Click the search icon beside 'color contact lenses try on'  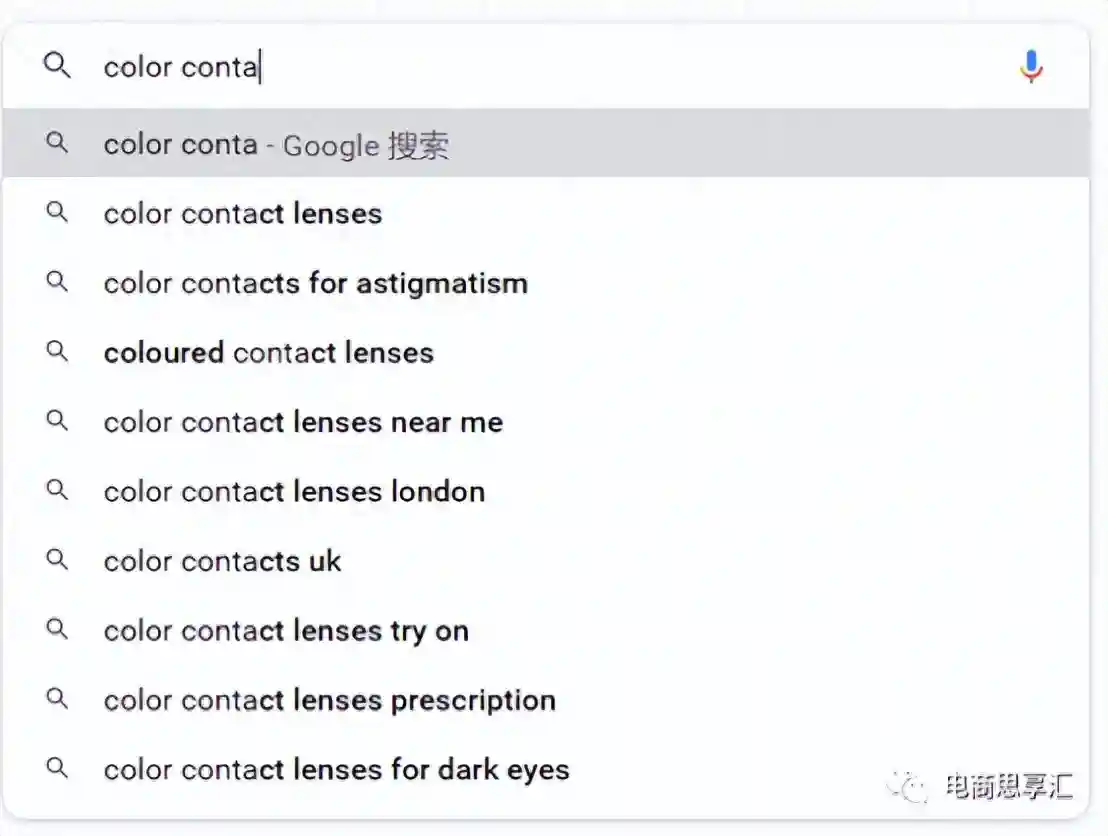pyautogui.click(x=57, y=631)
